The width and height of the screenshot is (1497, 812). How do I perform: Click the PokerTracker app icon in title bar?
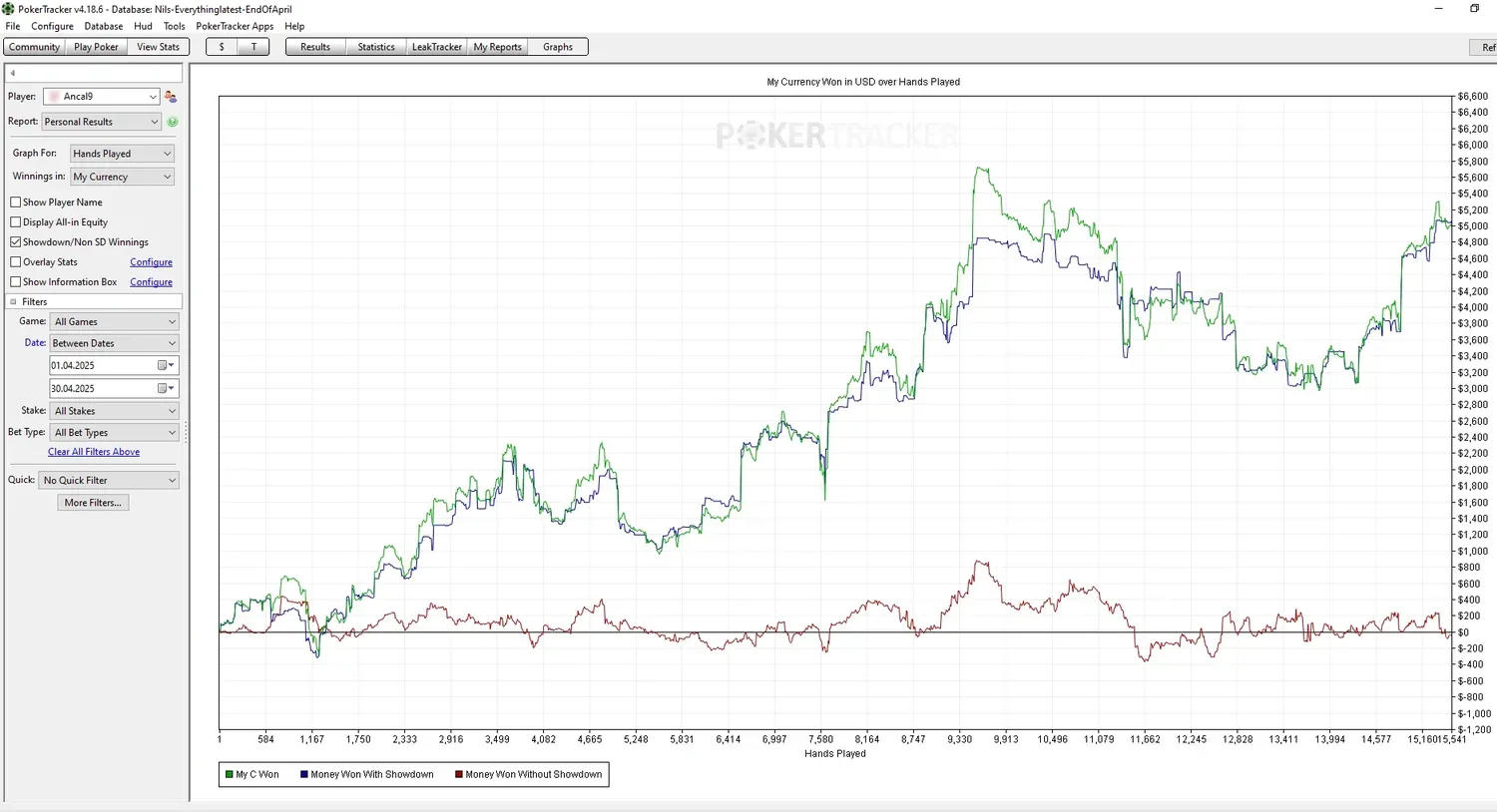coord(9,9)
